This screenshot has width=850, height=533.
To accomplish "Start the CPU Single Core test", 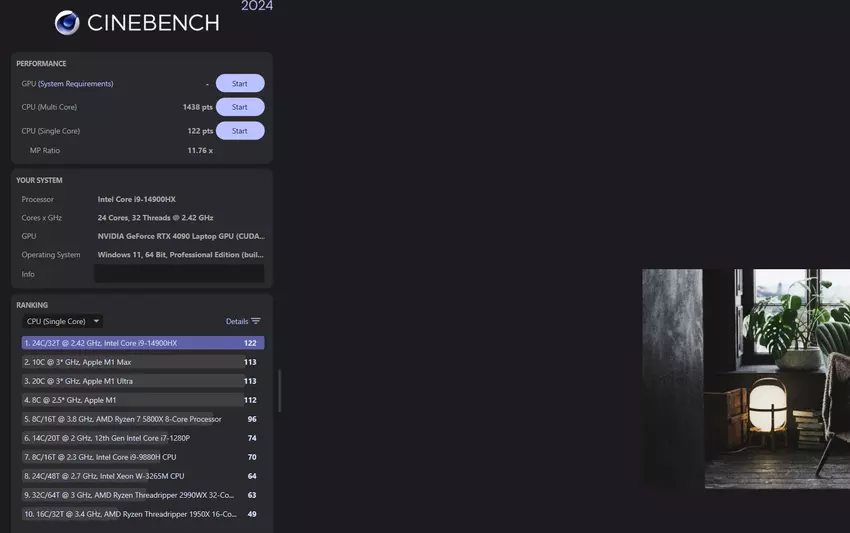I will coord(240,131).
